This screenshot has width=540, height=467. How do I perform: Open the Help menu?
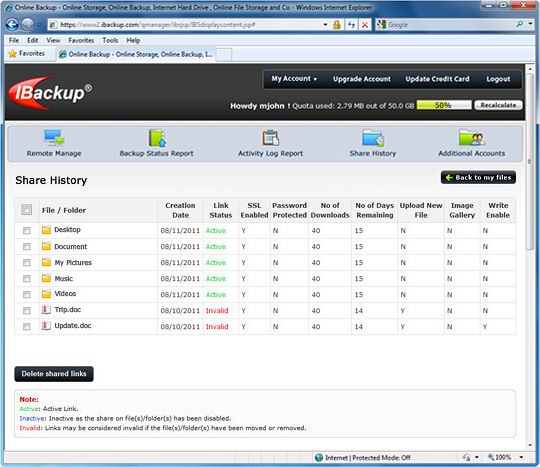tap(133, 41)
